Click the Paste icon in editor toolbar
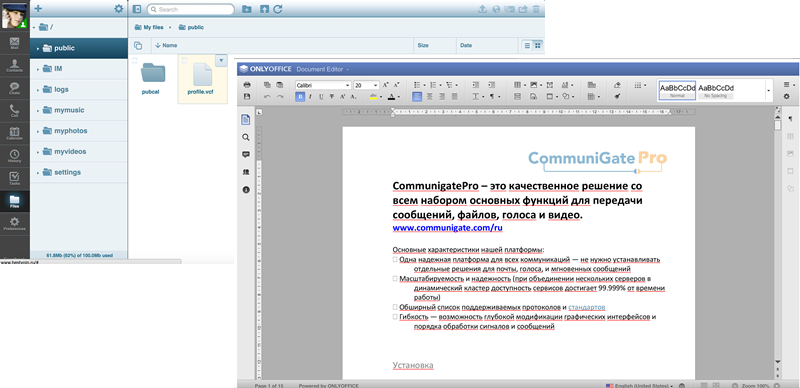This screenshot has width=800, height=388. pos(280,85)
